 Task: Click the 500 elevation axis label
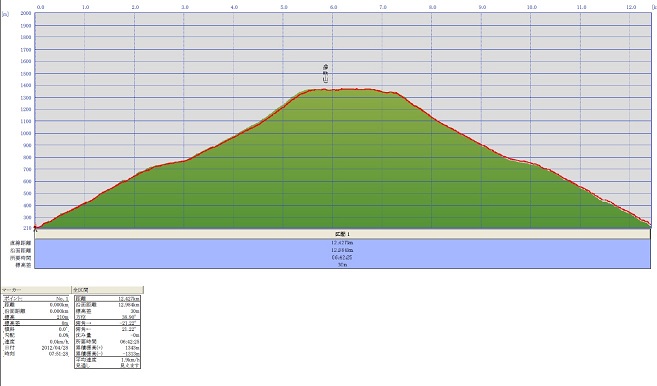pos(26,194)
